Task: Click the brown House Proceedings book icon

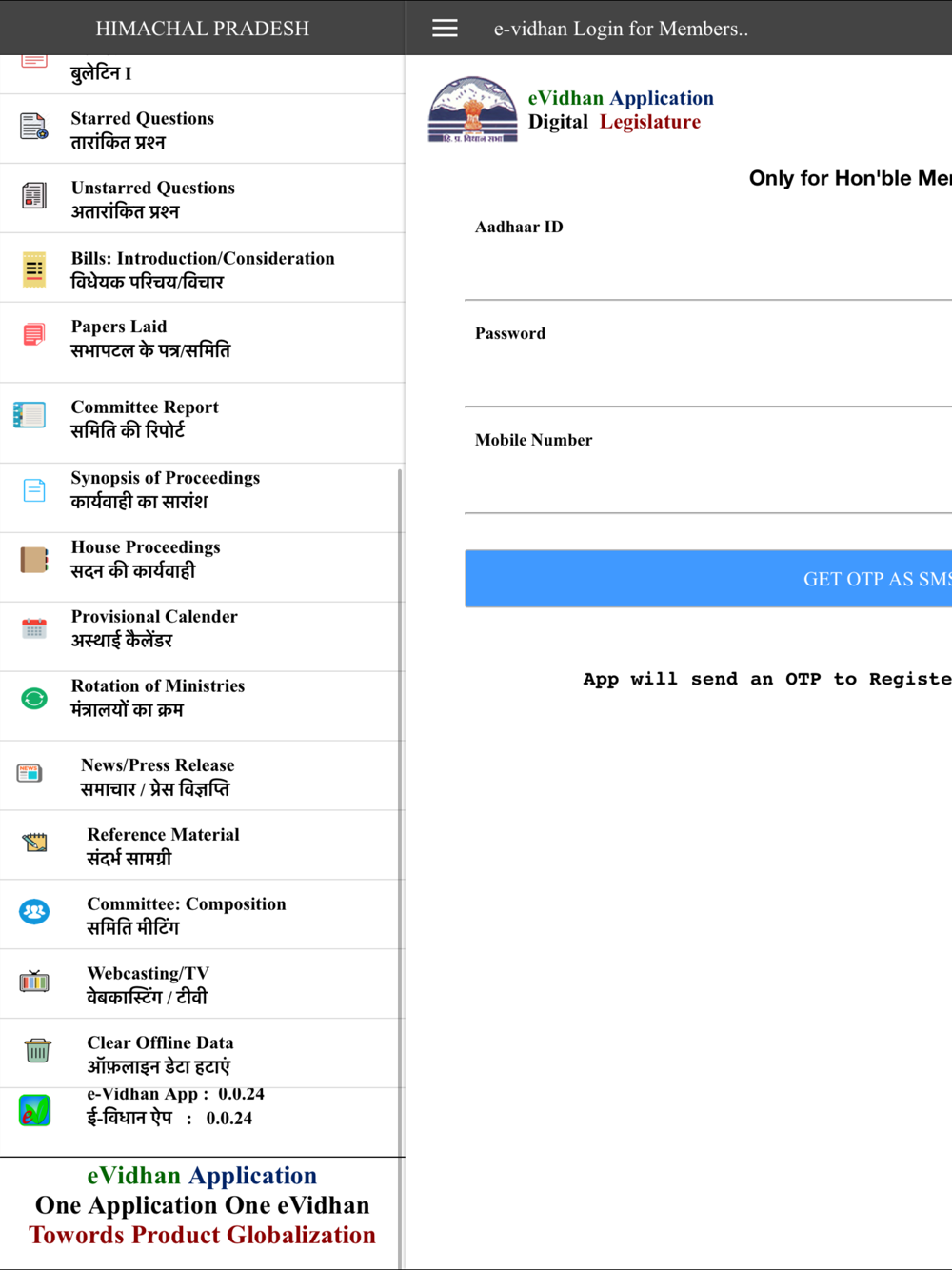Action: (x=34, y=560)
